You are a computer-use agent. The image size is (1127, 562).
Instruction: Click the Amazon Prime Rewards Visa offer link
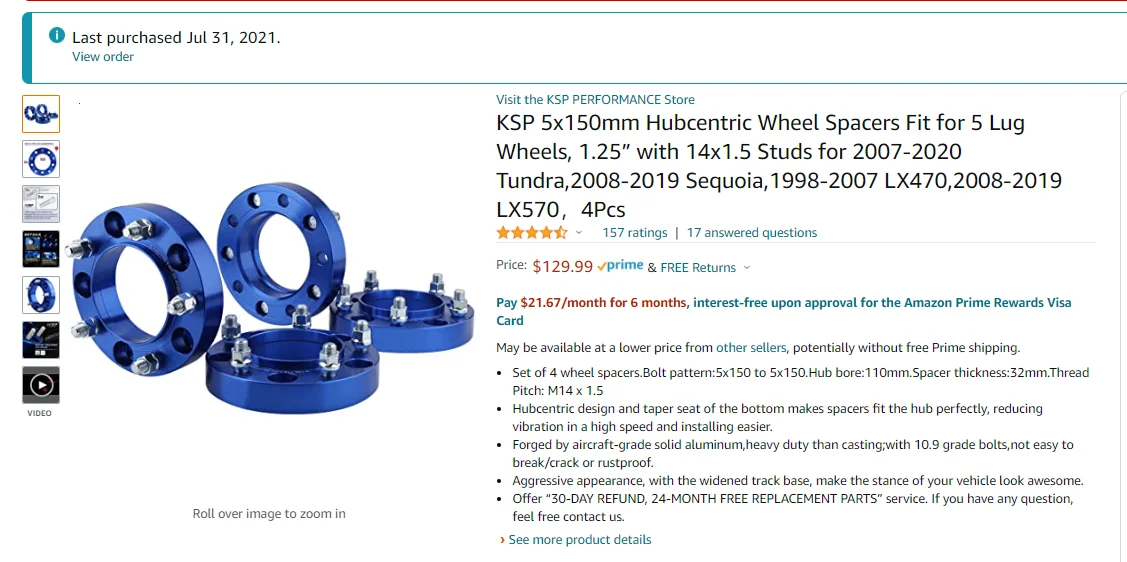tap(783, 311)
